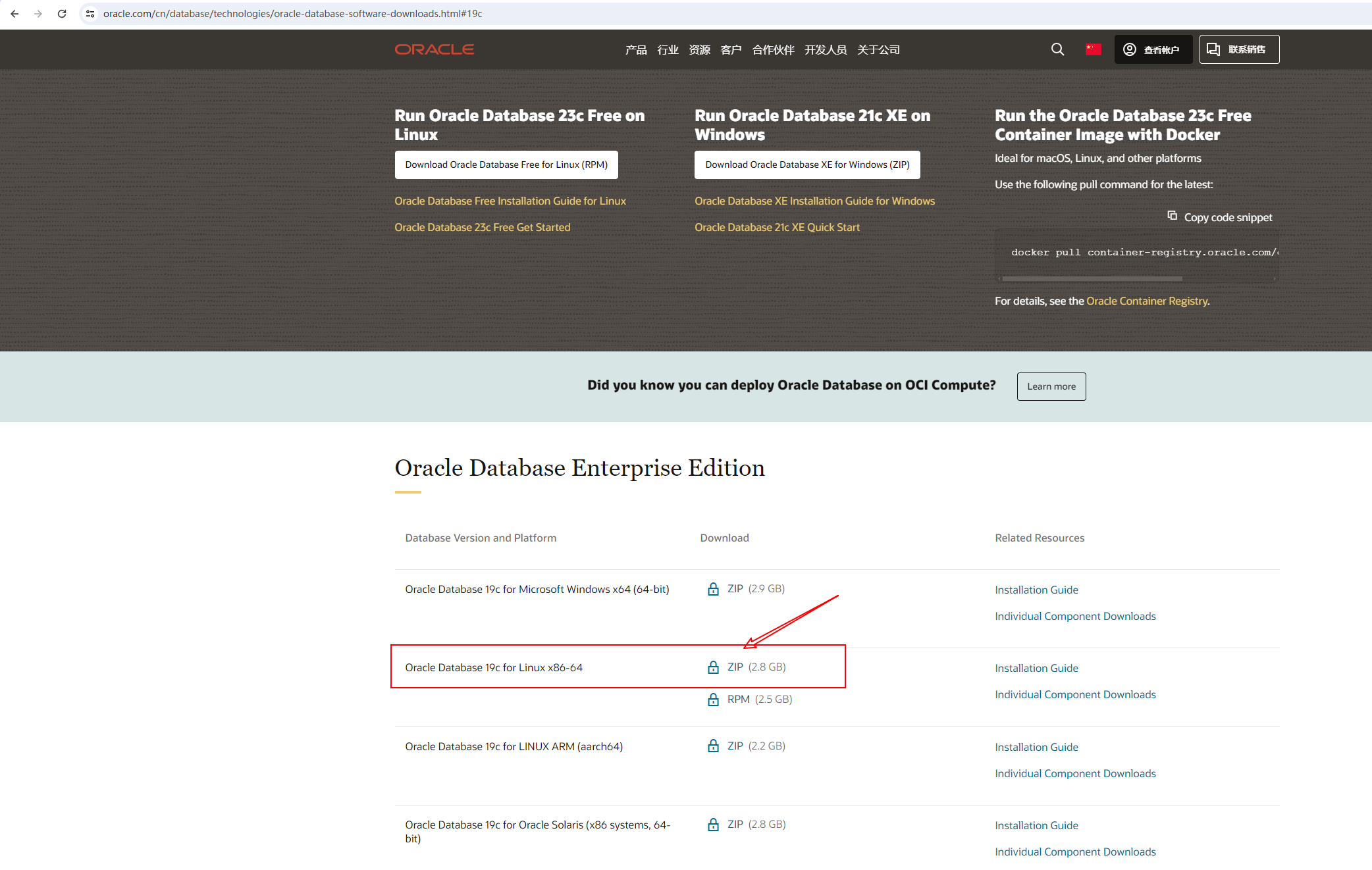Click the docker pull command text
The image size is (1372, 870).
pos(1144,252)
